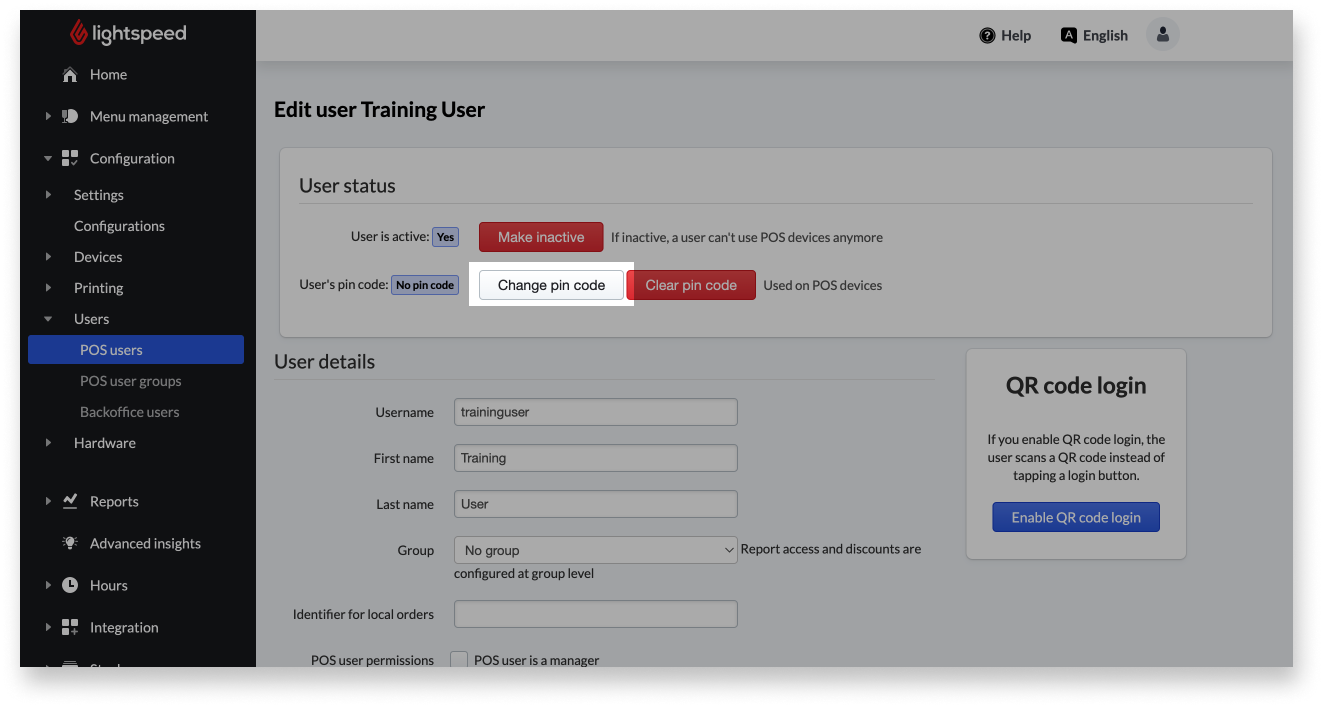This screenshot has width=1323, height=707.
Task: Click the user avatar in the top bar
Action: click(x=1161, y=35)
